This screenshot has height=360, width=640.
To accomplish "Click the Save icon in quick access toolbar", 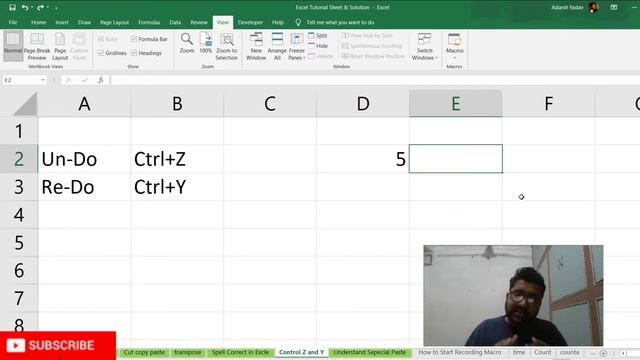I will [12, 7].
